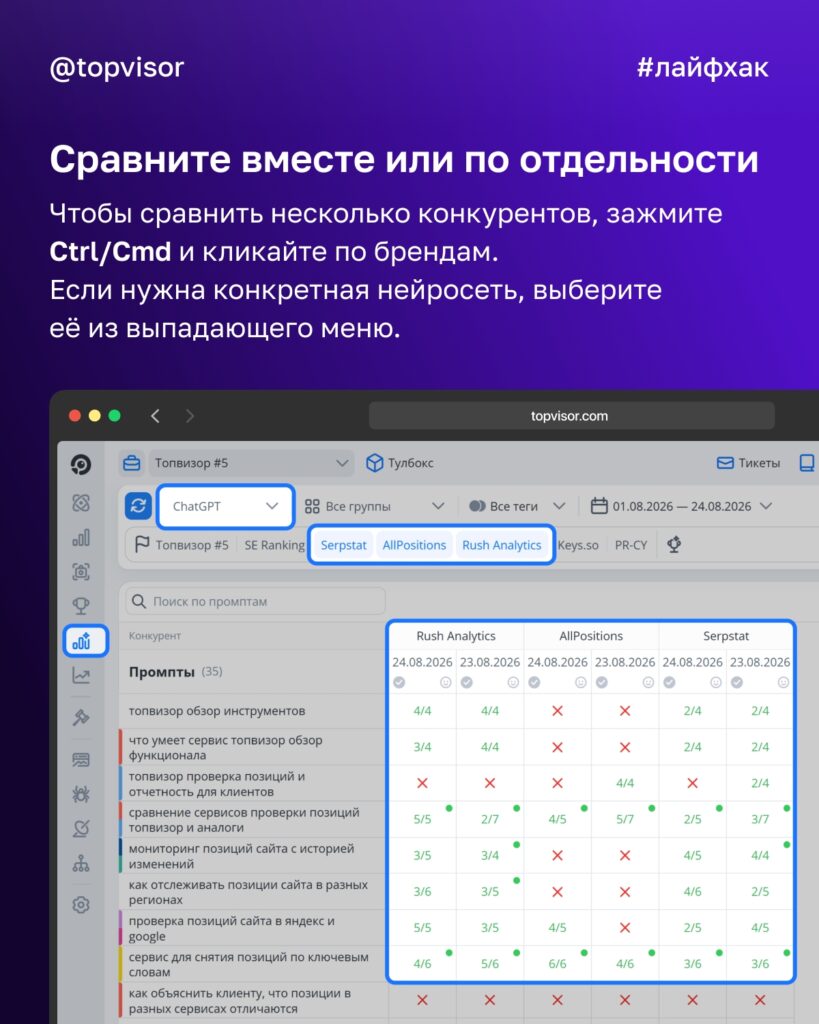Open the atom-shaped sidebar icon
819x1024 pixels.
tap(81, 503)
